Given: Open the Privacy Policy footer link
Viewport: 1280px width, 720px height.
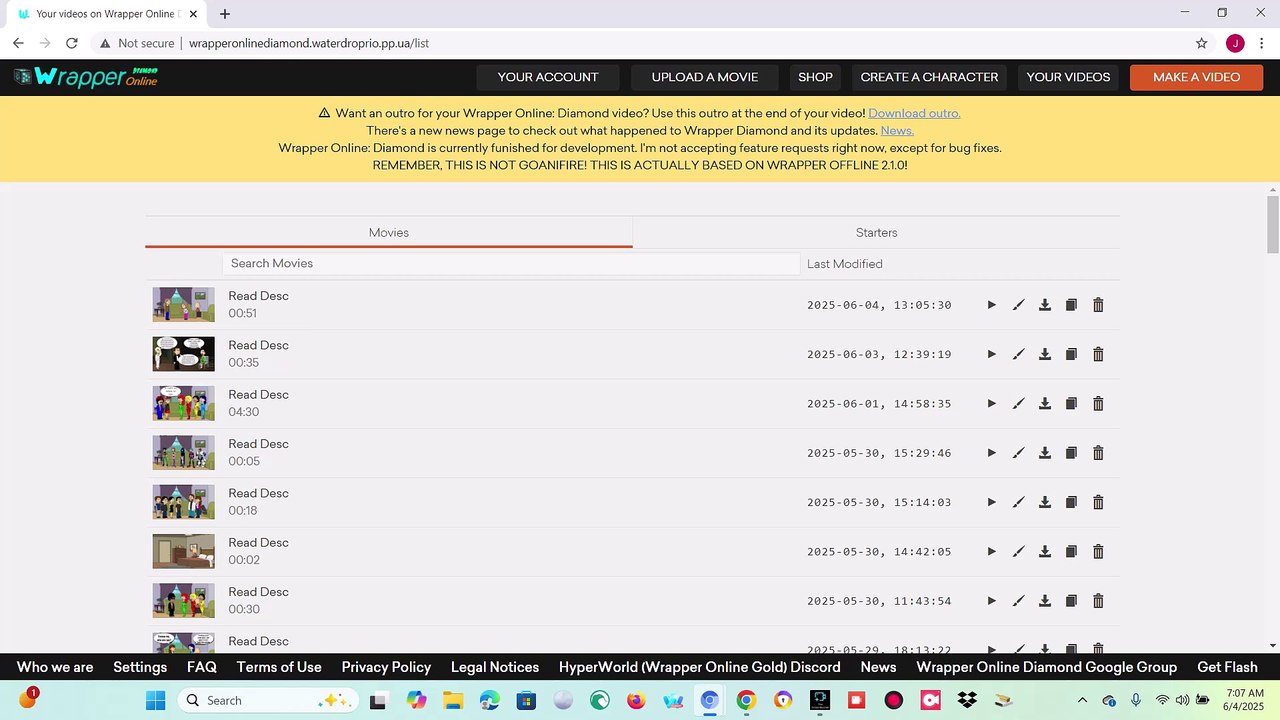Looking at the screenshot, I should point(386,667).
